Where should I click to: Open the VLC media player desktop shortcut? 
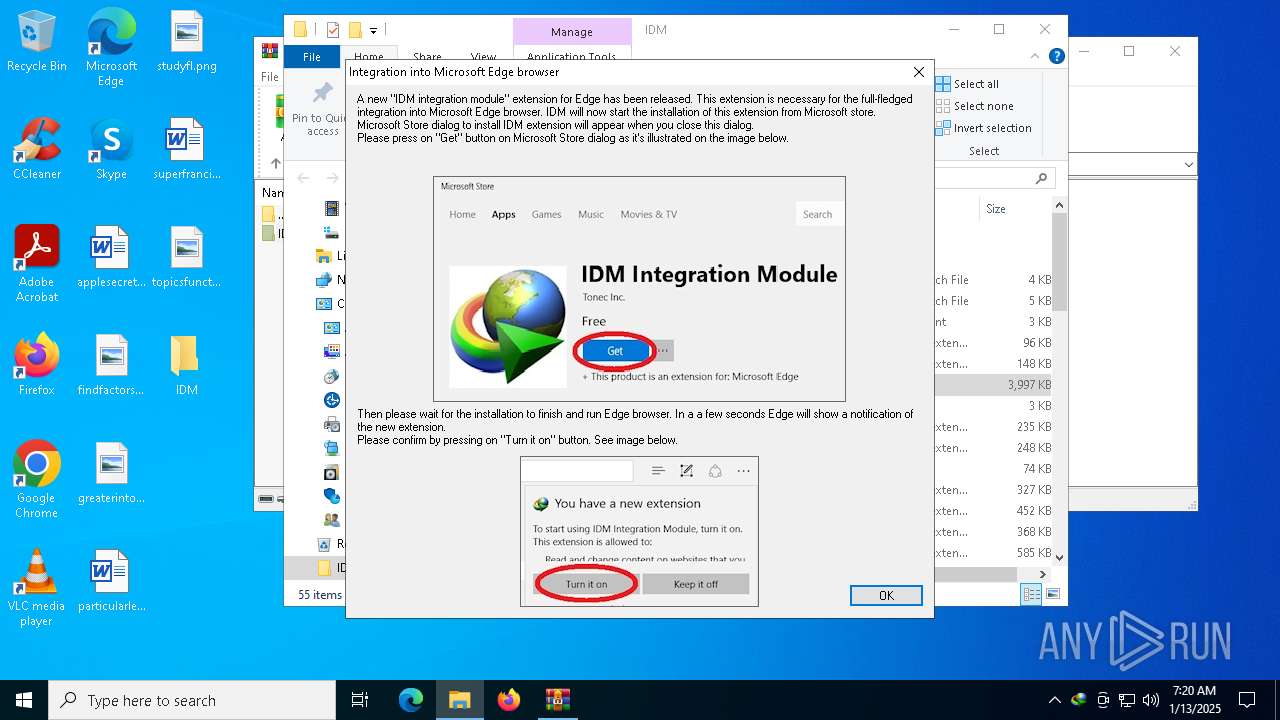click(x=37, y=588)
